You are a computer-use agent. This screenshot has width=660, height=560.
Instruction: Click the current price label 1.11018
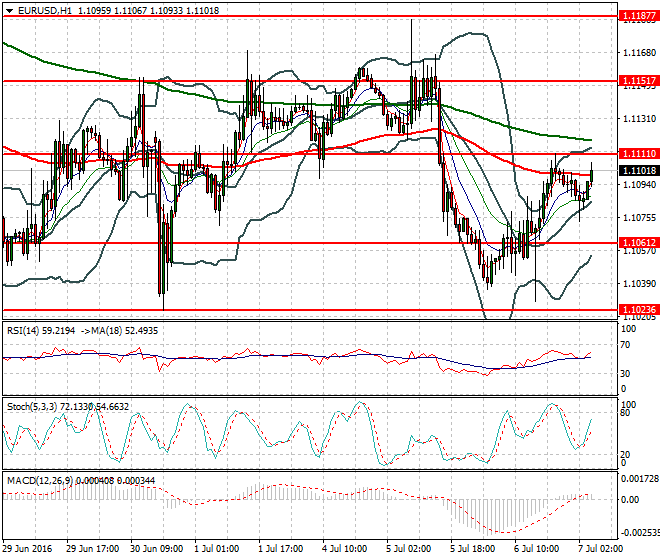pos(639,171)
